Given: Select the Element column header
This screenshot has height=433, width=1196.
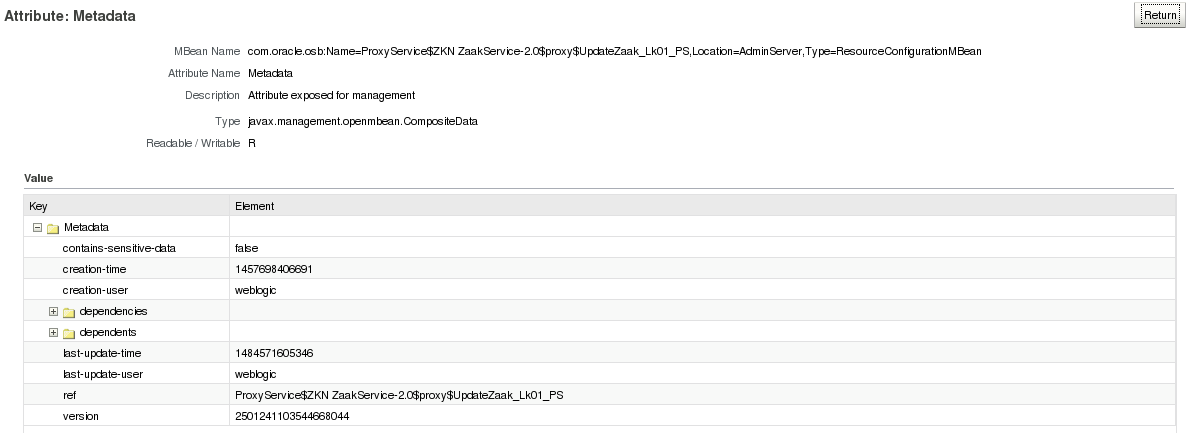Looking at the screenshot, I should tap(254, 206).
